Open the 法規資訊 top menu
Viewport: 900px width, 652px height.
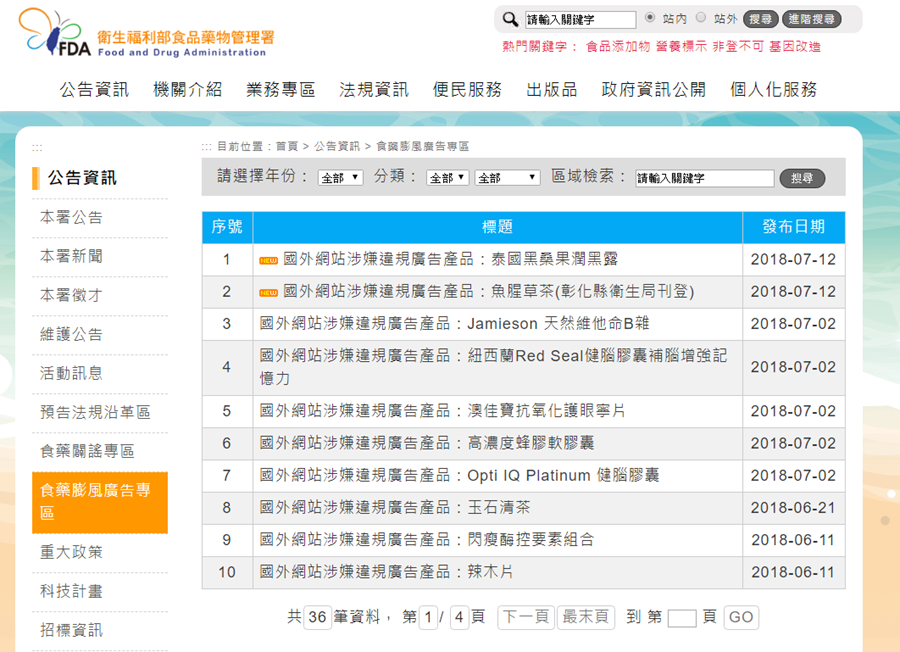click(374, 89)
